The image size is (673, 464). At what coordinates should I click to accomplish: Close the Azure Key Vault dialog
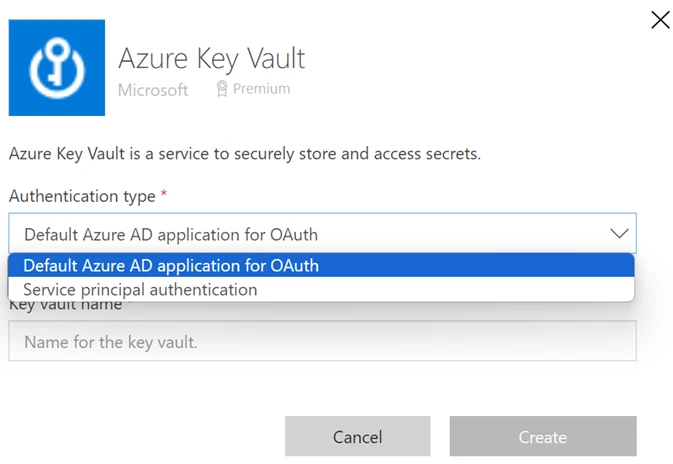click(660, 20)
